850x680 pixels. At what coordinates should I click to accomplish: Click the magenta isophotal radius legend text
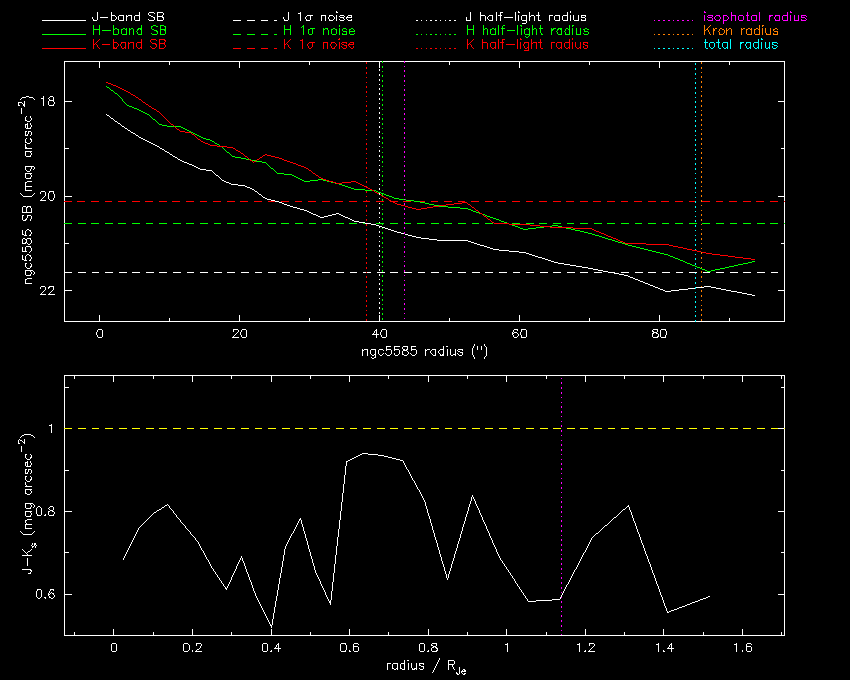click(755, 18)
